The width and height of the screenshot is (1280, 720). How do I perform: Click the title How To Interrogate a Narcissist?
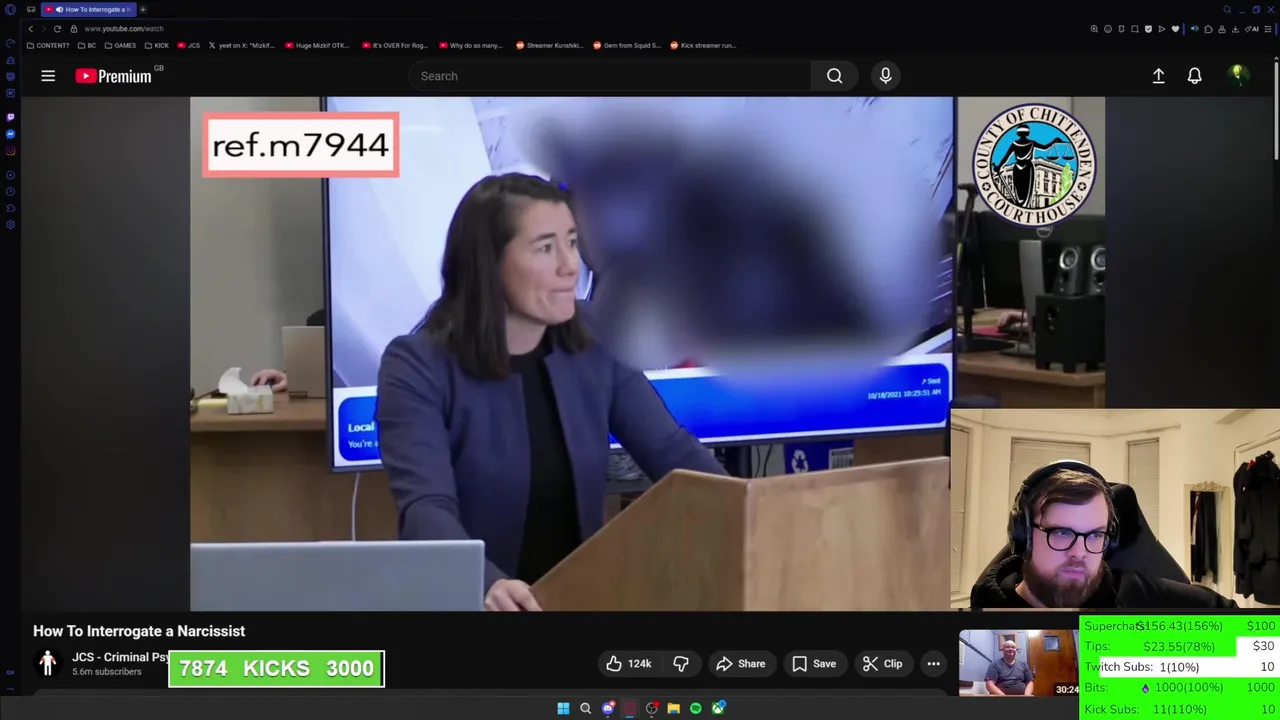pyautogui.click(x=139, y=631)
